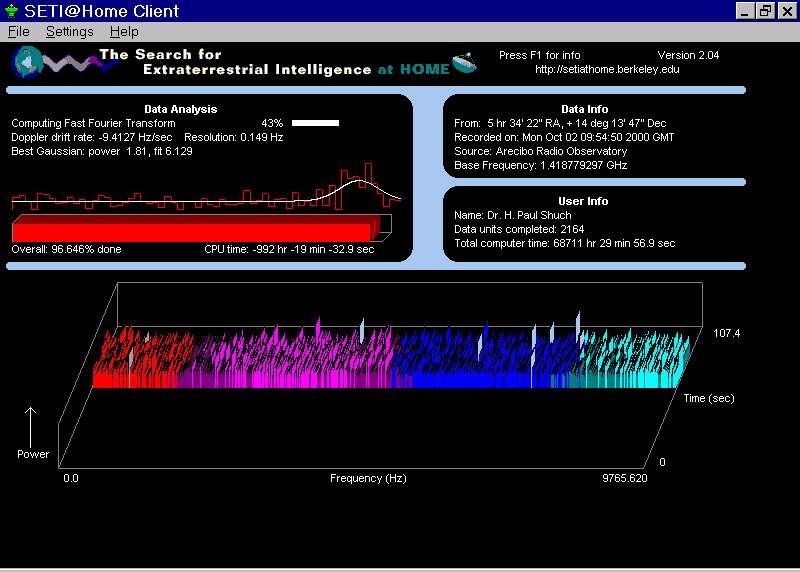Viewport: 800px width, 572px height.
Task: Restore the SETI@Home Client window size
Action: pyautogui.click(x=766, y=11)
